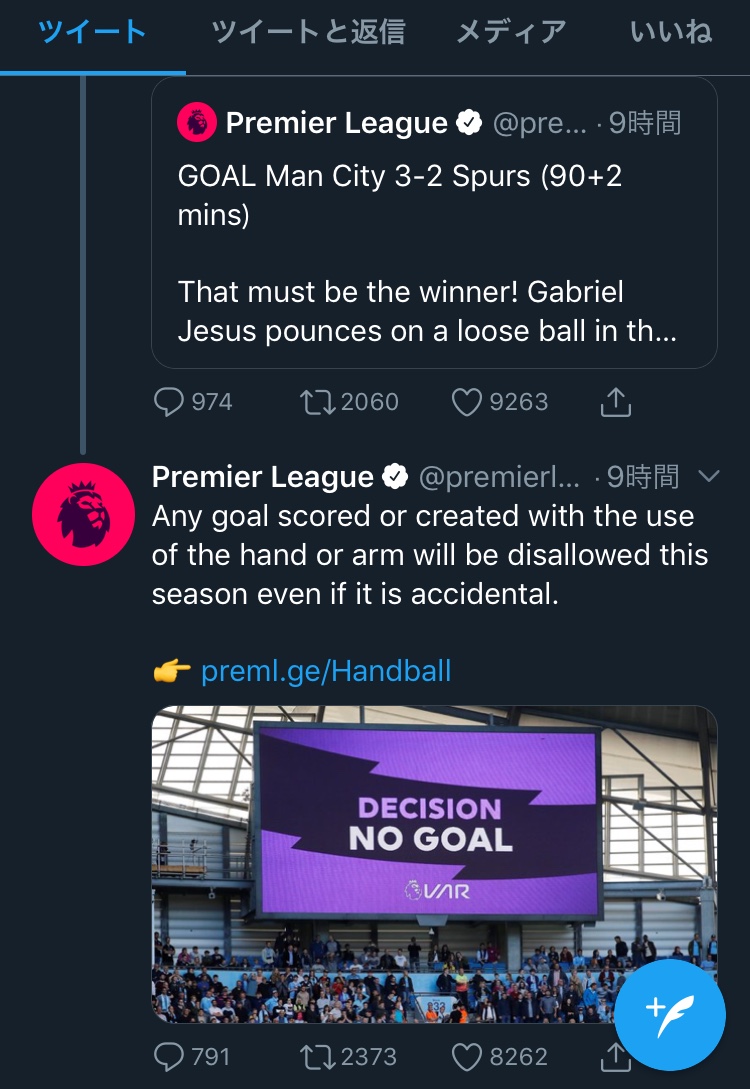Image resolution: width=750 pixels, height=1089 pixels.
Task: Tap the Premier League name on handball tweet
Action: [263, 477]
